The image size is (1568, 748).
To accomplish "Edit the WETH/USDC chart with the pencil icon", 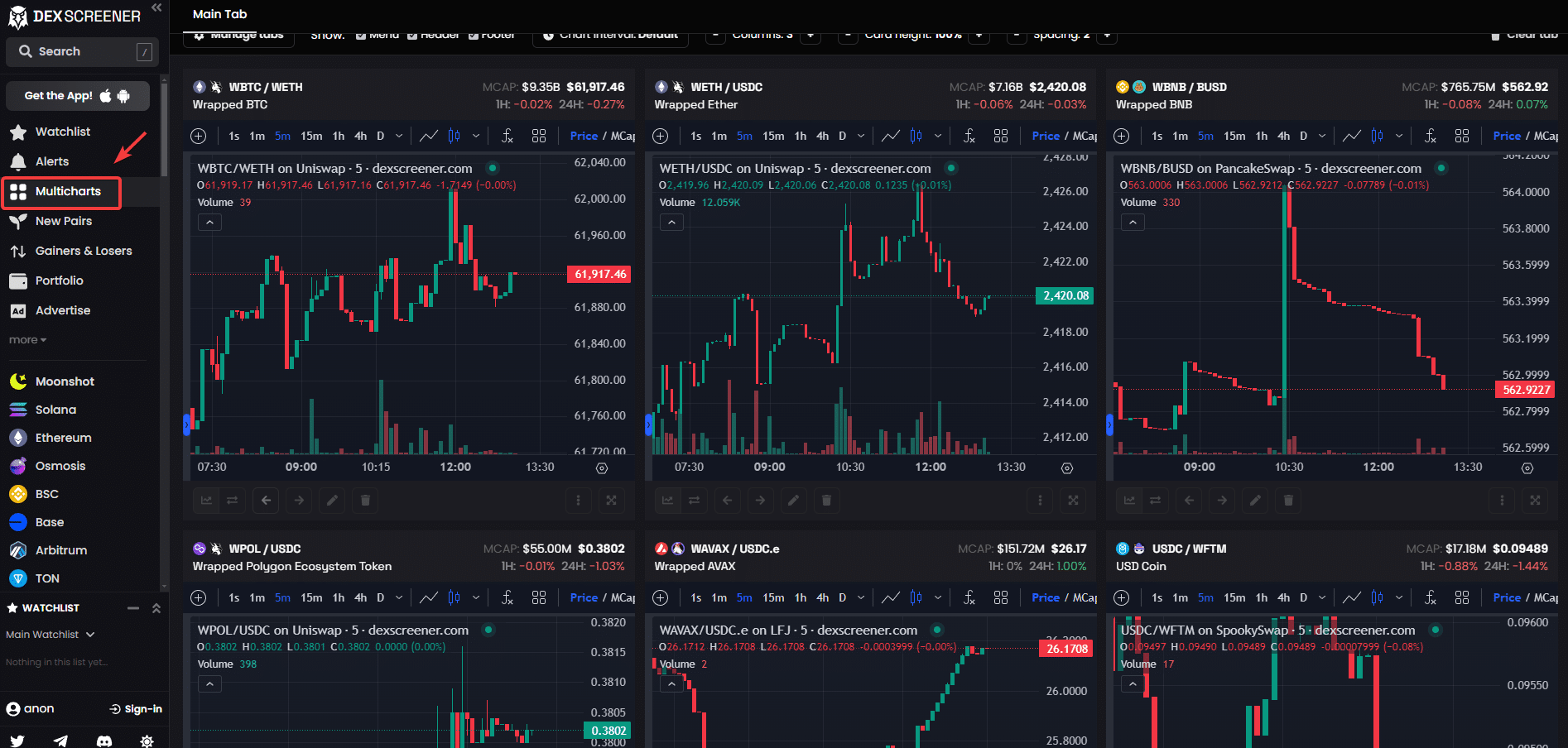I will pyautogui.click(x=793, y=500).
